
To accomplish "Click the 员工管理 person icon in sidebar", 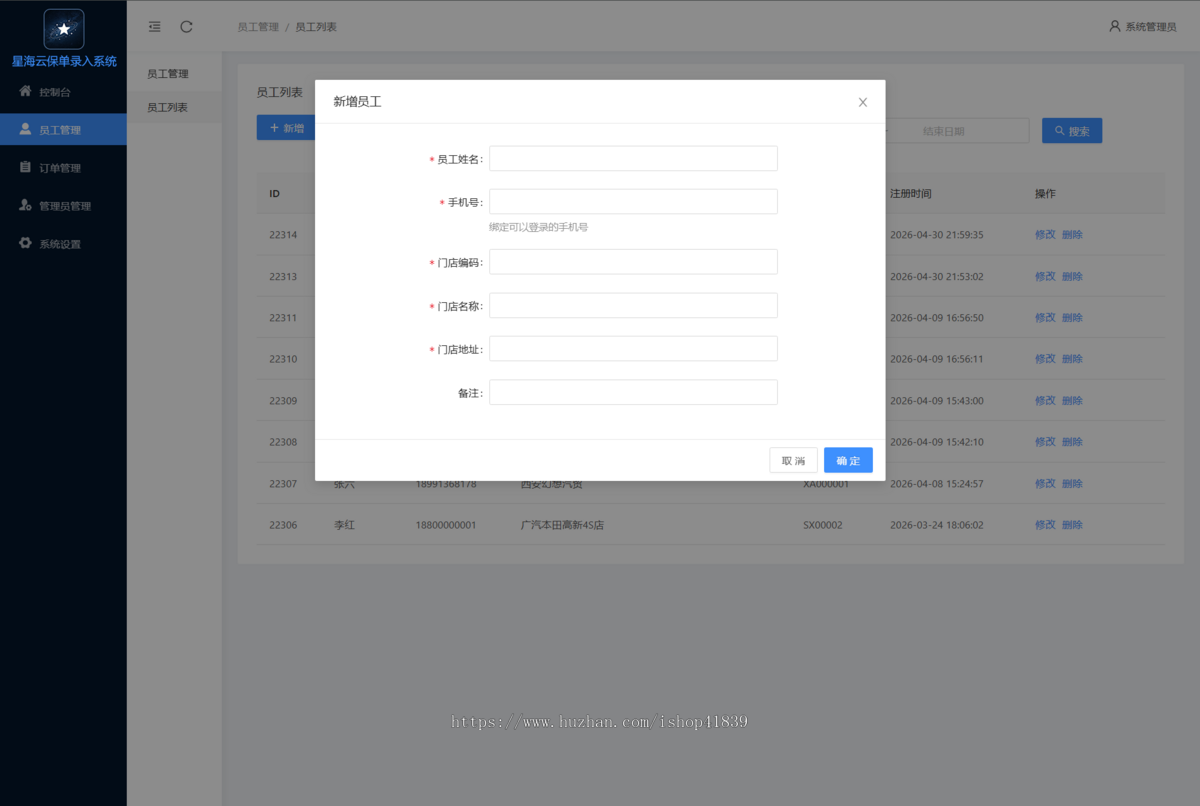I will coord(26,129).
